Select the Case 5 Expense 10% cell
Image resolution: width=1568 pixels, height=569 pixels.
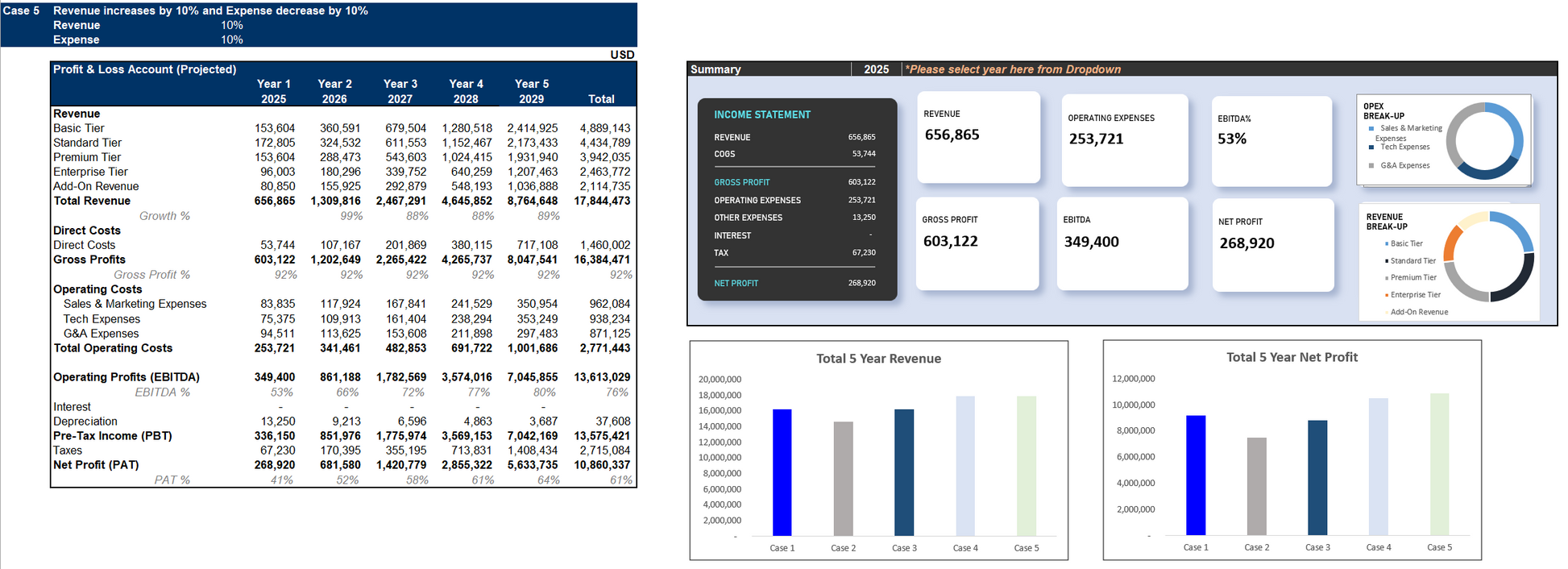click(232, 39)
